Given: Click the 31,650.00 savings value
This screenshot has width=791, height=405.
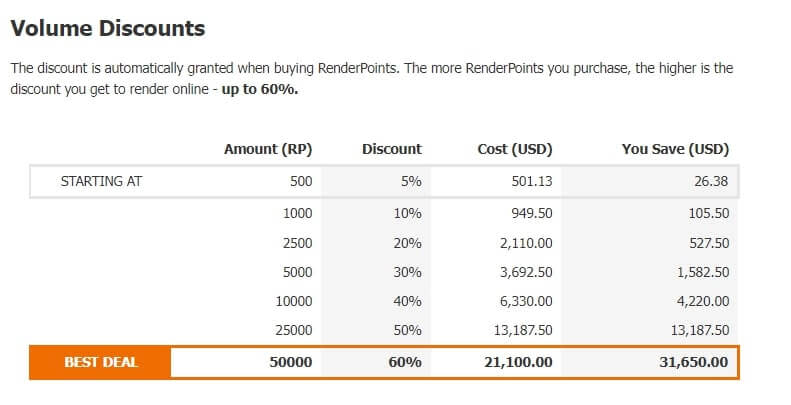Looking at the screenshot, I should (694, 362).
